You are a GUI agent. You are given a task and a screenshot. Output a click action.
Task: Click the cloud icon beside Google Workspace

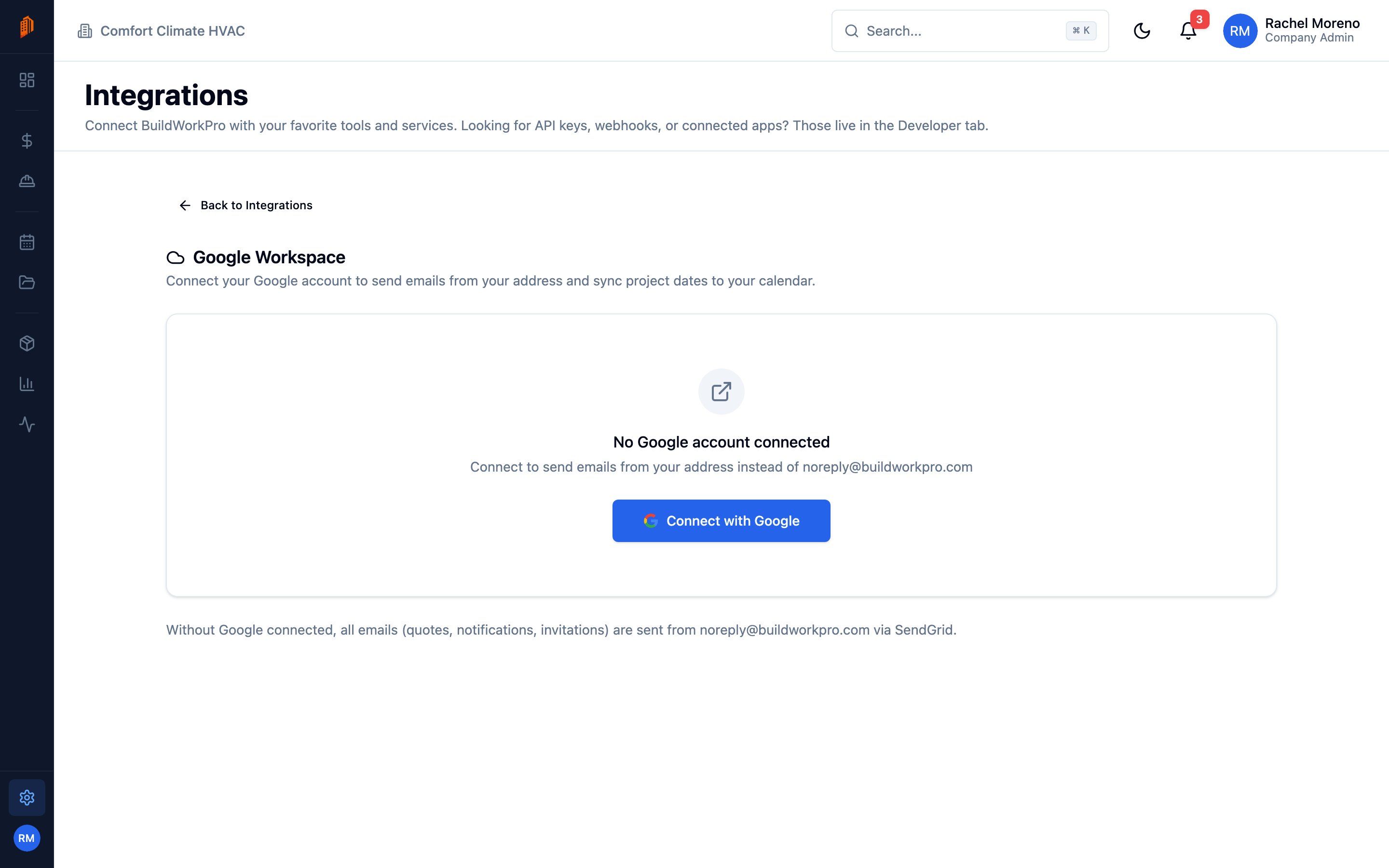(x=176, y=258)
